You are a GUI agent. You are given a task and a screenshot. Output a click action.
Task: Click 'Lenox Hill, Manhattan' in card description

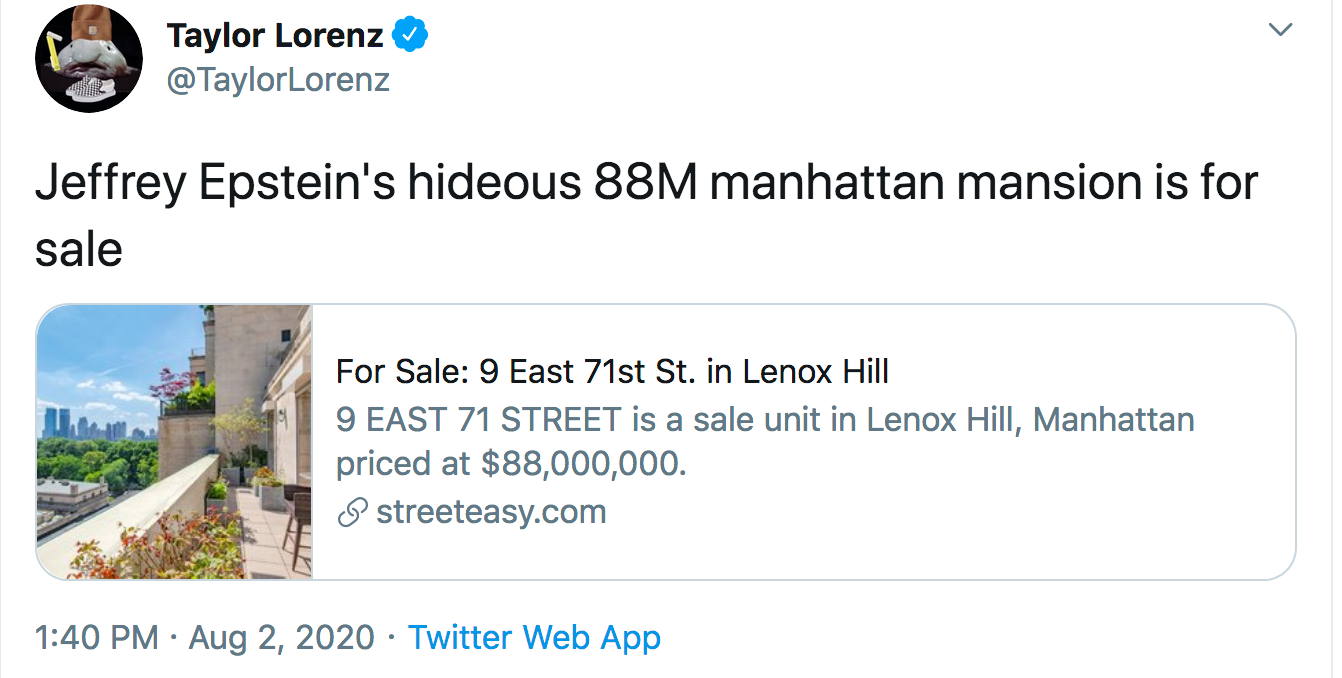click(x=1030, y=418)
